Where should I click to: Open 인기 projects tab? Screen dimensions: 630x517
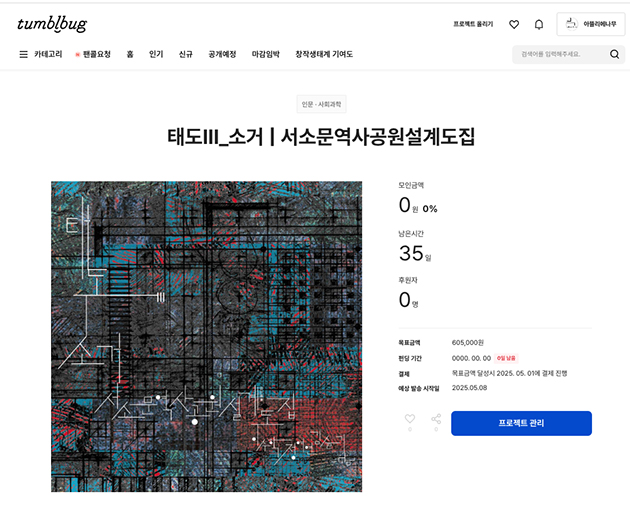[x=156, y=54]
